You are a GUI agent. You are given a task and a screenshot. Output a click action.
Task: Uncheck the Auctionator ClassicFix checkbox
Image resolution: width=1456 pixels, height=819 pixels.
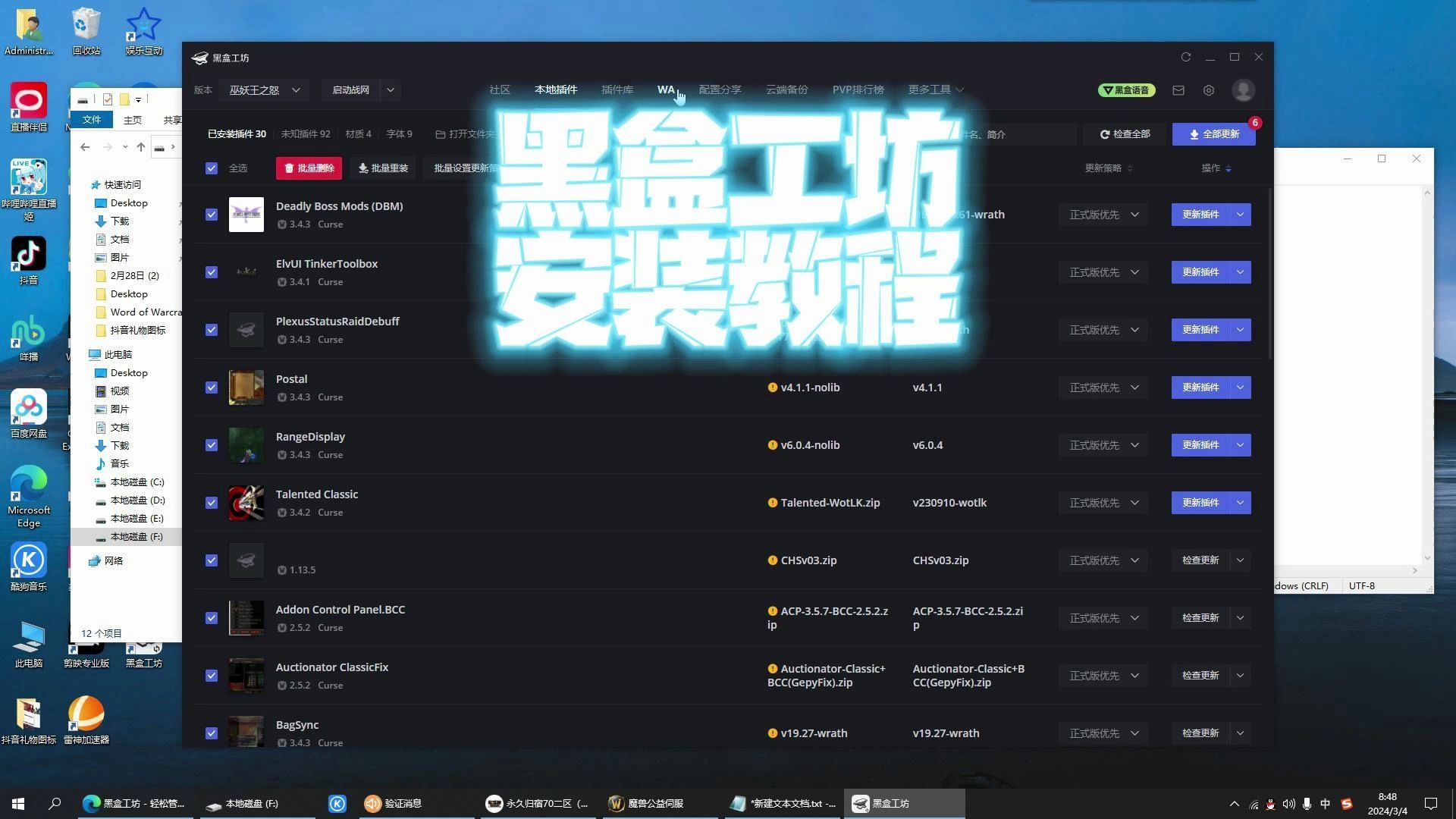212,676
